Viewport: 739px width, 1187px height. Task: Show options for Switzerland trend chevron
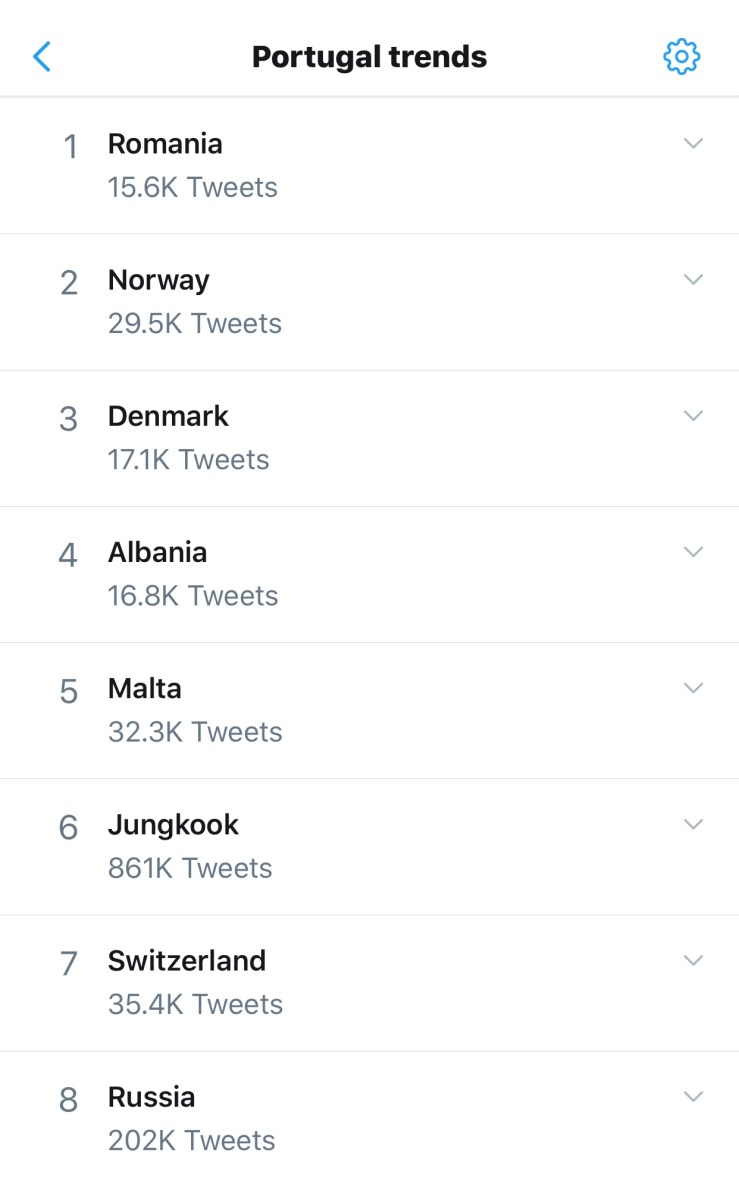coord(693,959)
